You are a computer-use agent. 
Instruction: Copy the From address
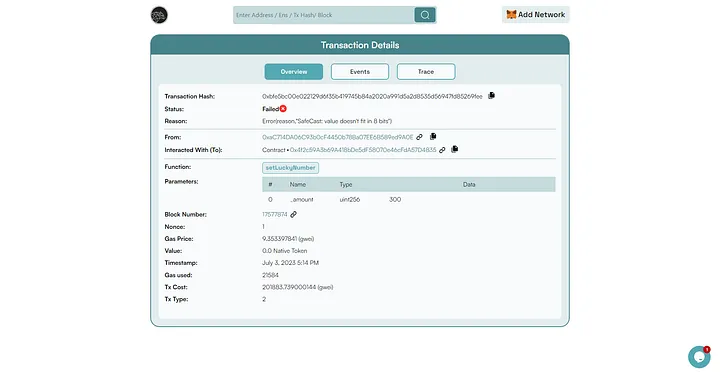coord(433,136)
